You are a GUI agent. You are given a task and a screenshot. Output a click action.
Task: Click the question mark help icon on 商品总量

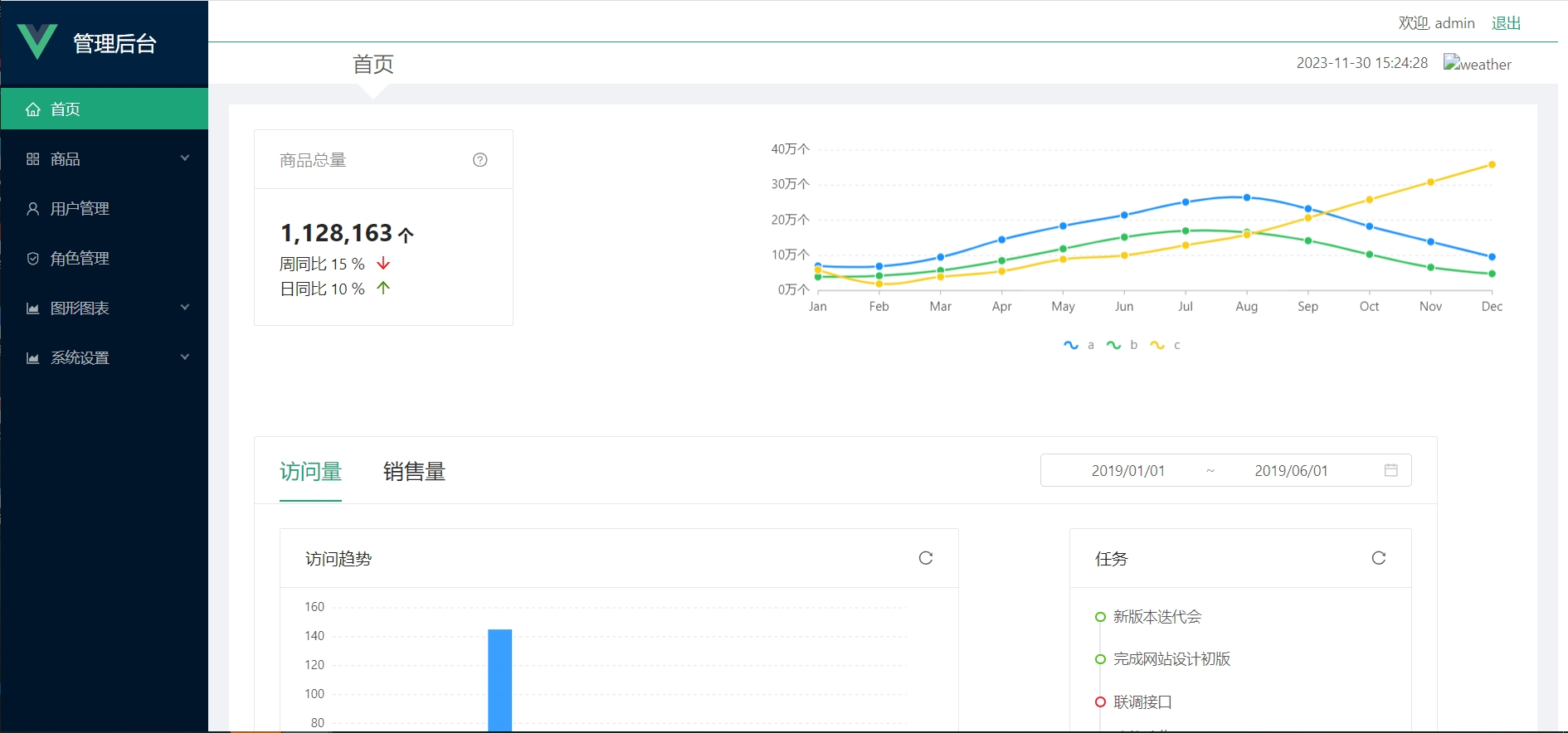(480, 160)
